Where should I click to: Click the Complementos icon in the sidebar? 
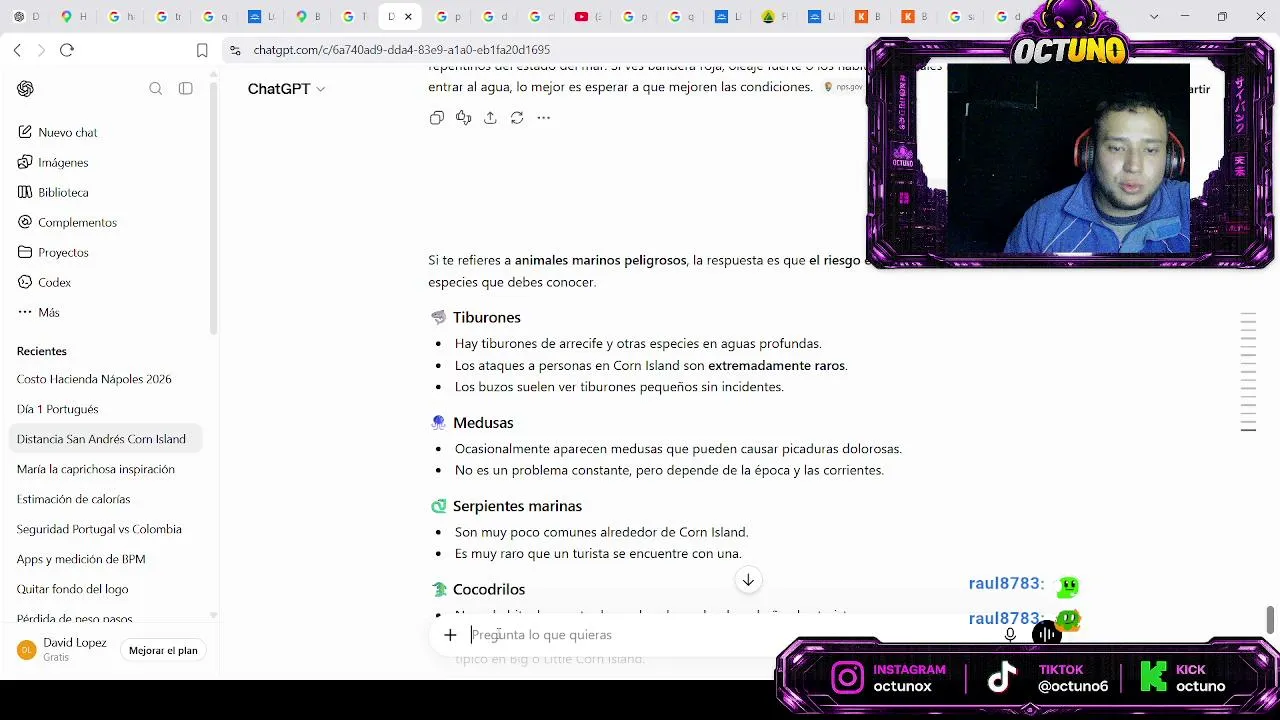pos(25,222)
